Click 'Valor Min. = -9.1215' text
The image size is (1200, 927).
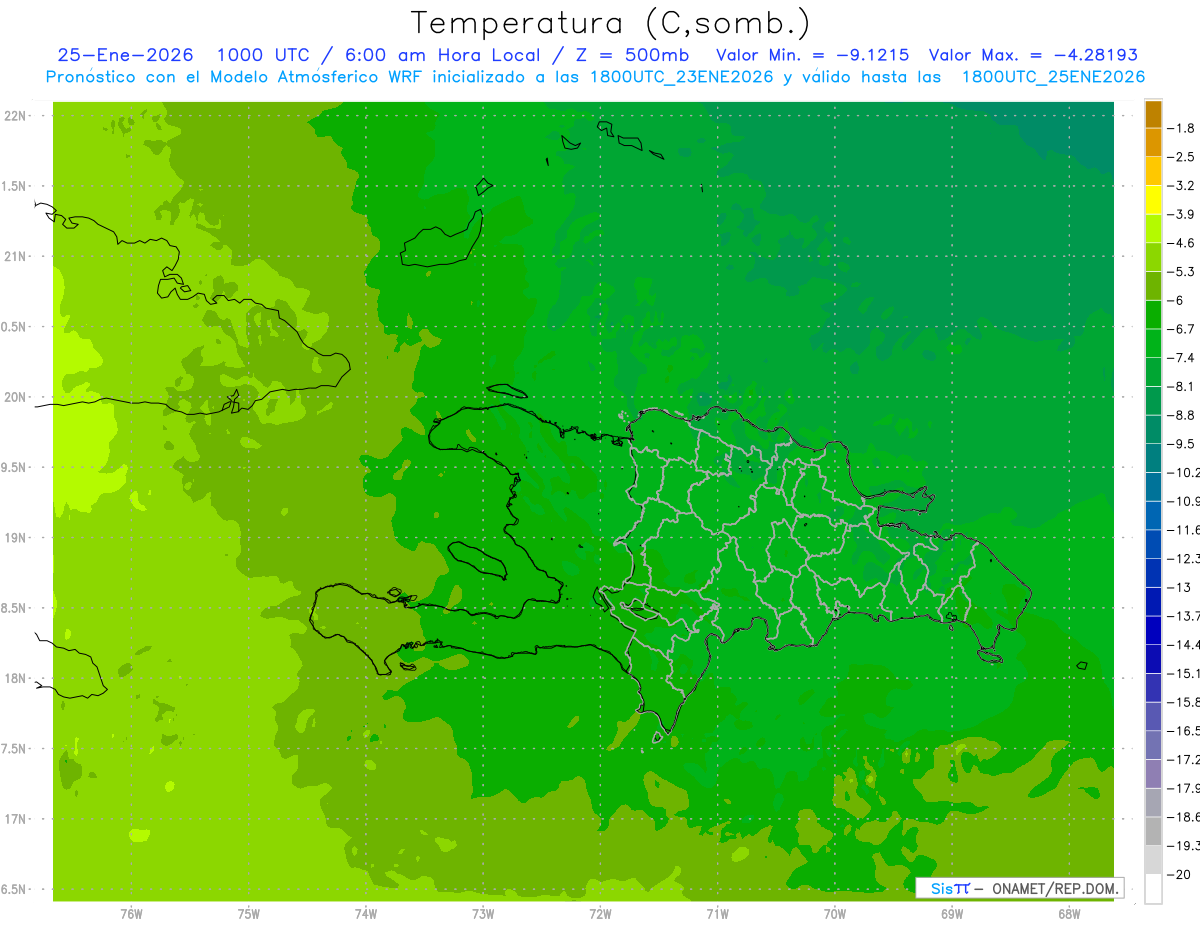(x=813, y=56)
